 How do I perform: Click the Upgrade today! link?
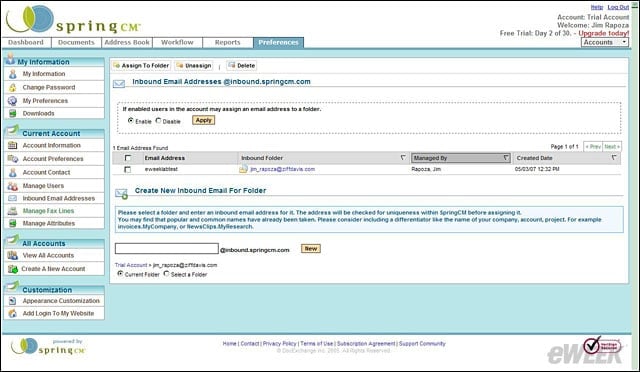[x=604, y=33]
